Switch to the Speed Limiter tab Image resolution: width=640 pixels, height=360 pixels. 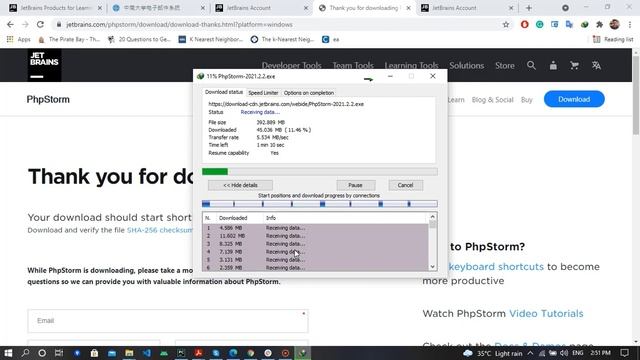click(x=263, y=93)
